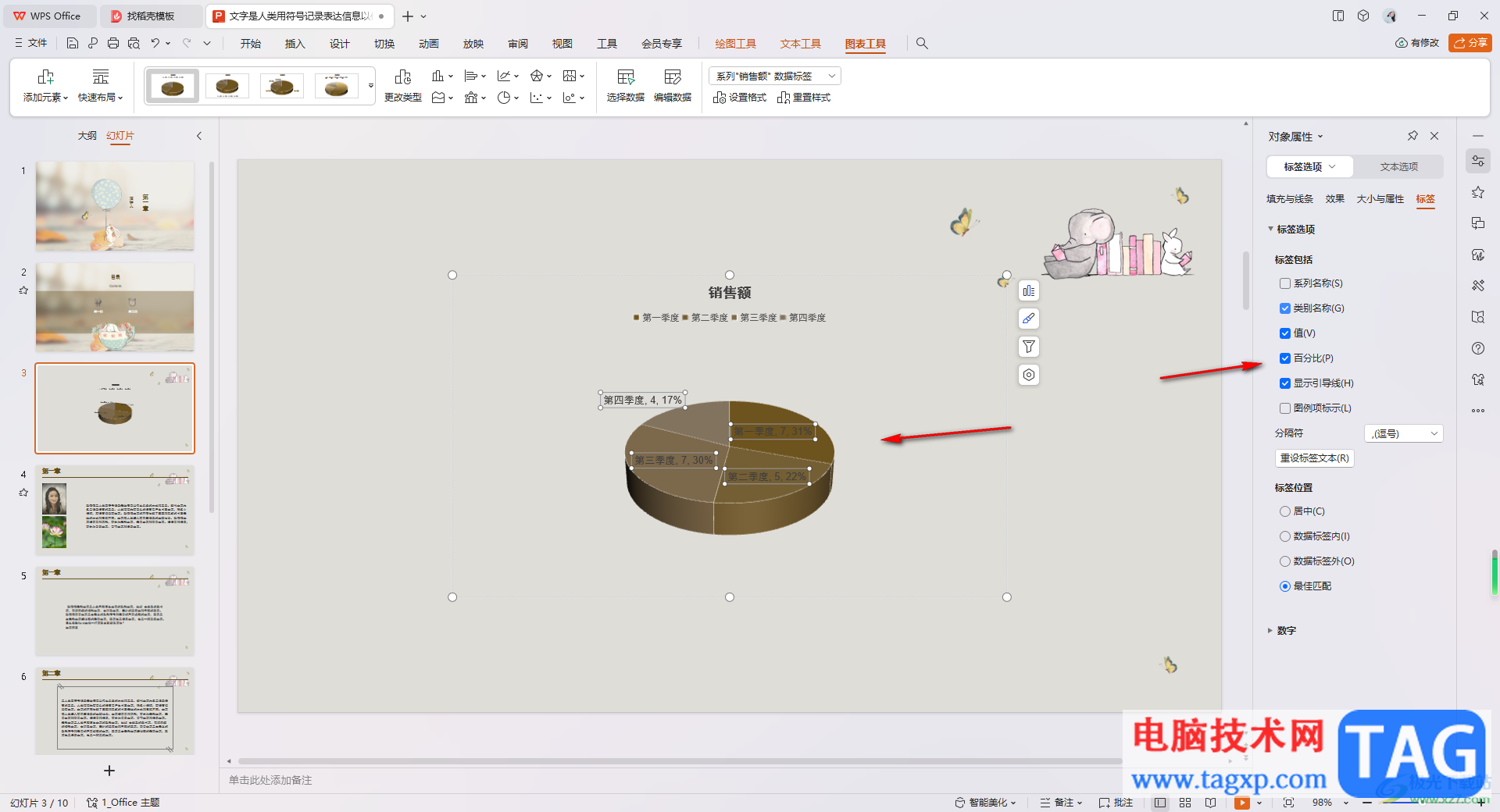Screen dimensions: 1500x812
Task: Enable Series Name (系列名称) checkbox
Action: [x=1285, y=283]
